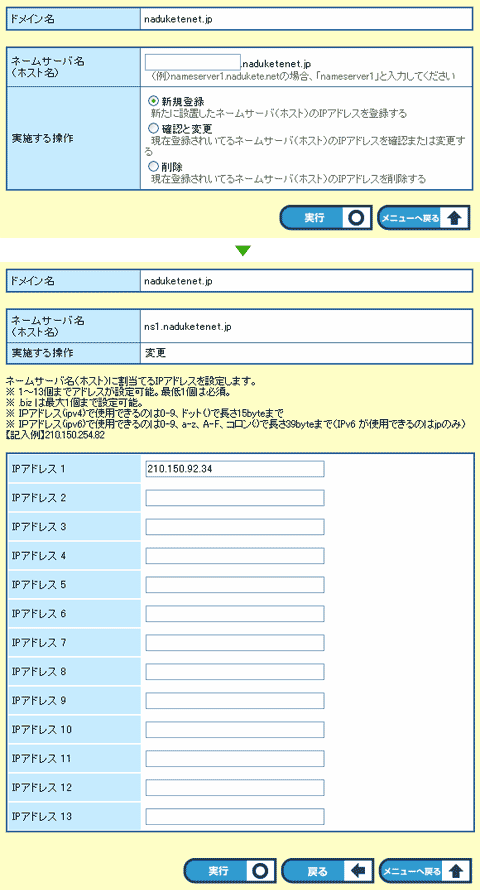Focus the ネームサーバ名 host name field
Viewport: 480px width, 890px height.
pos(193,62)
